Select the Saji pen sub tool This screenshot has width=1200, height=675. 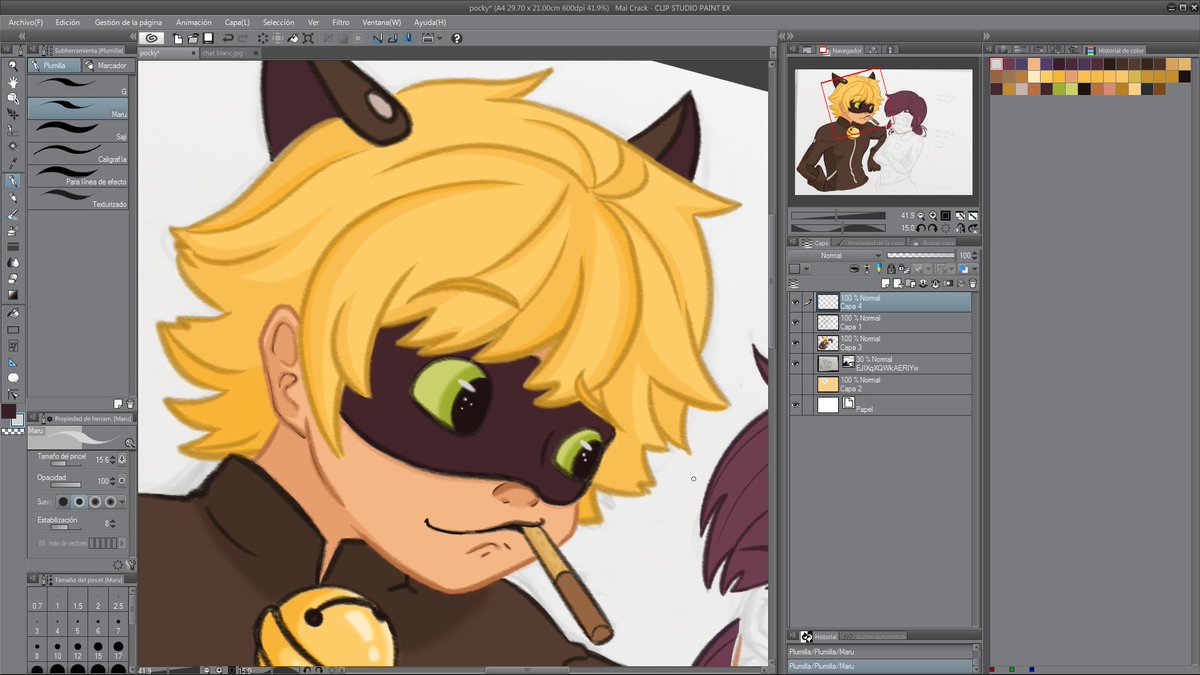[x=78, y=130]
